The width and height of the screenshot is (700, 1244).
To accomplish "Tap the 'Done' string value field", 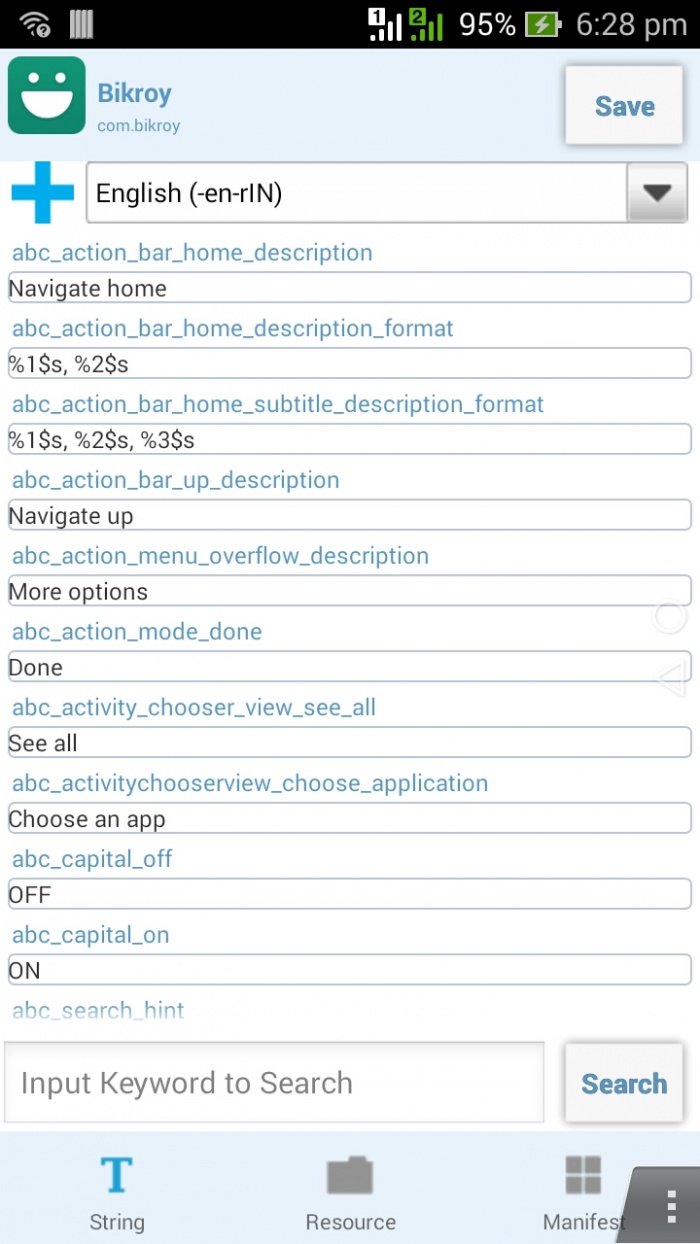I will click(349, 667).
